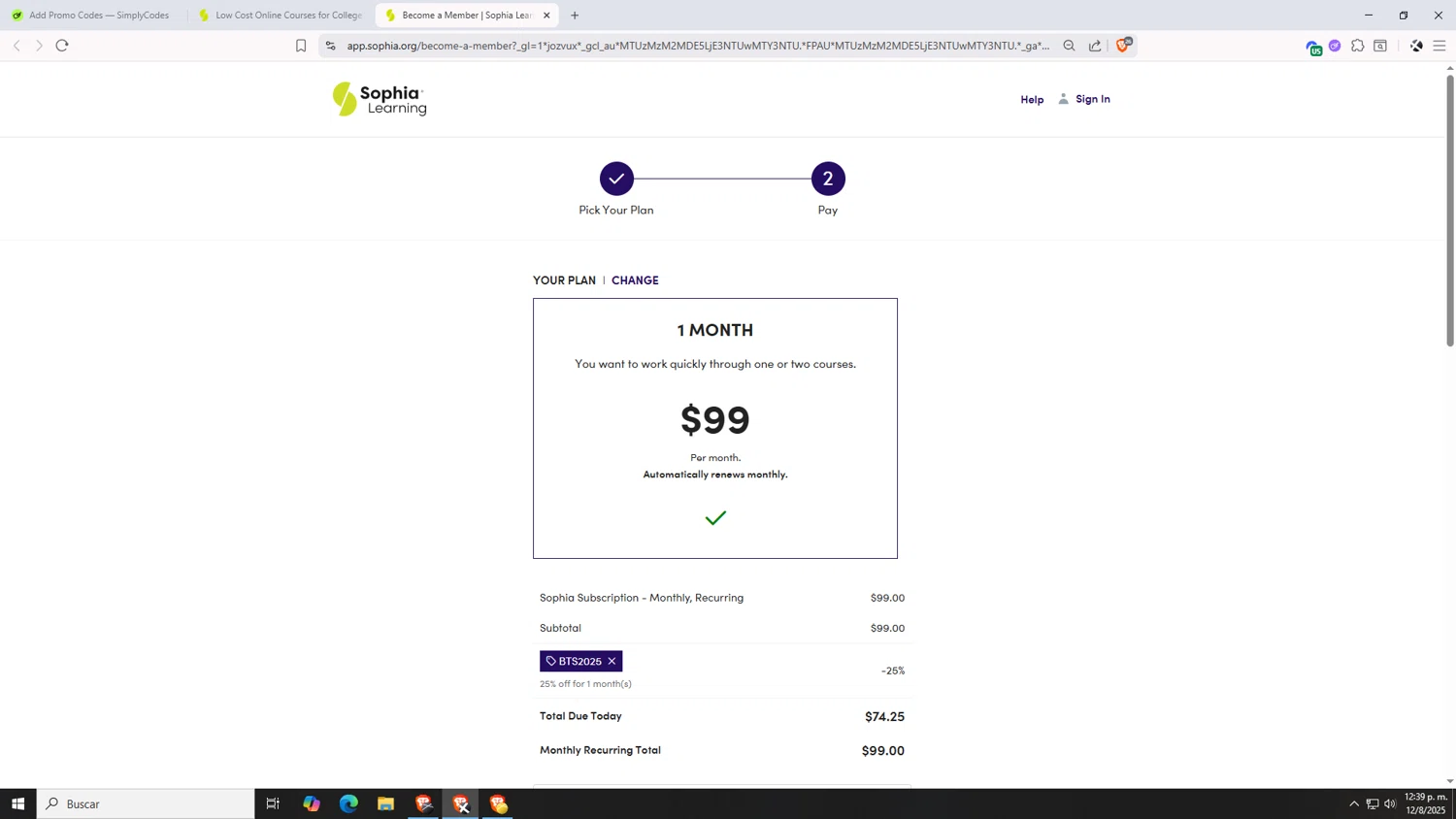Reload the page with refresh icon
This screenshot has width=1456, height=819.
(62, 46)
